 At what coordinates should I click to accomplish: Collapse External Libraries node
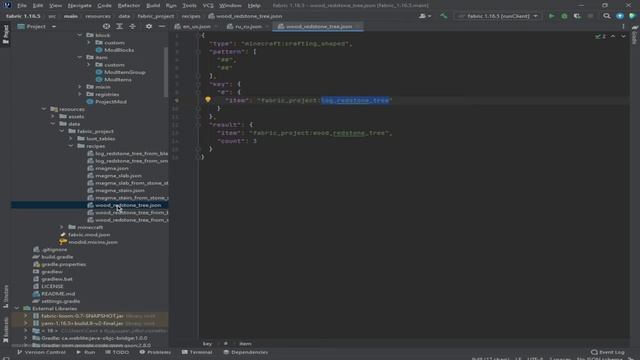click(17, 309)
